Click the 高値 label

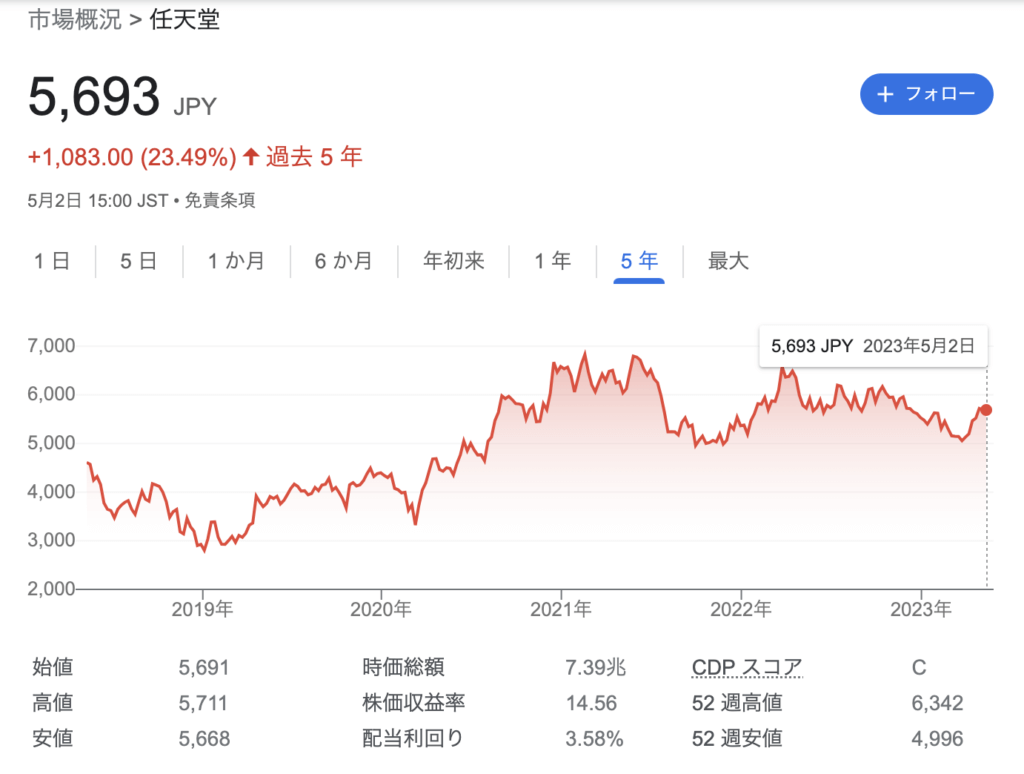pyautogui.click(x=53, y=702)
